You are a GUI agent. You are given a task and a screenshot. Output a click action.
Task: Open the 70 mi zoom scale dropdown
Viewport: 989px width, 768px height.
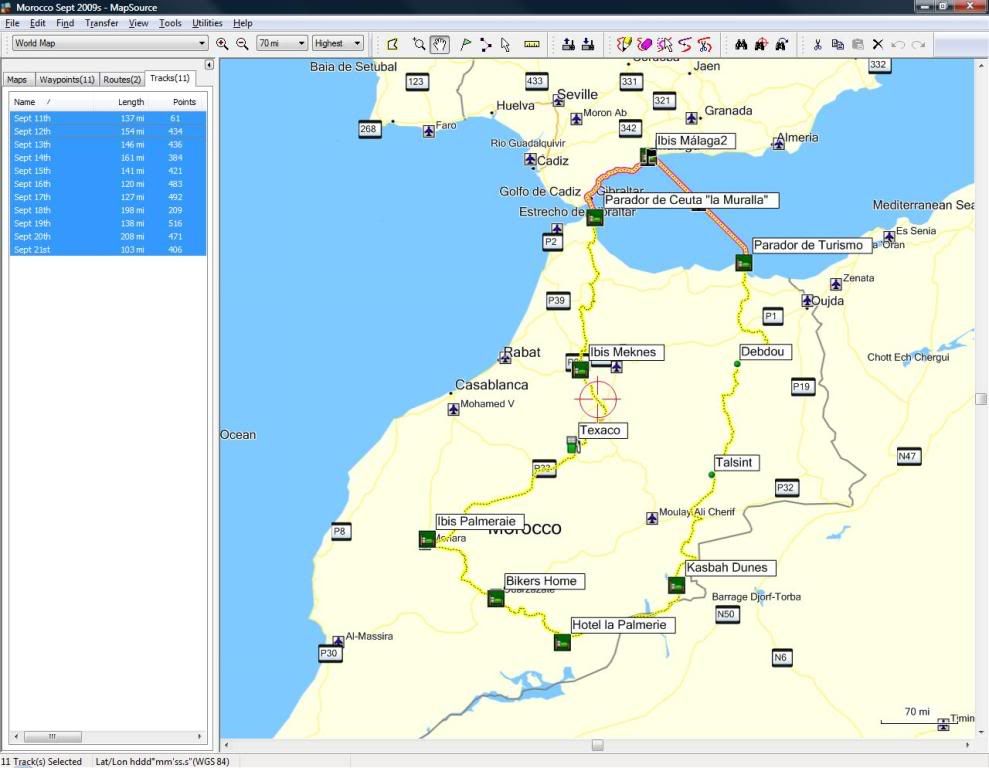point(282,43)
